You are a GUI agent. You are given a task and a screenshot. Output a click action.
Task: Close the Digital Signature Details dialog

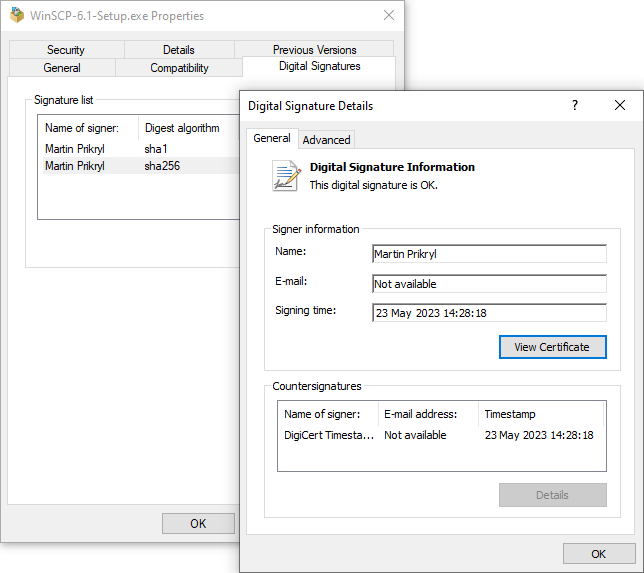point(620,106)
